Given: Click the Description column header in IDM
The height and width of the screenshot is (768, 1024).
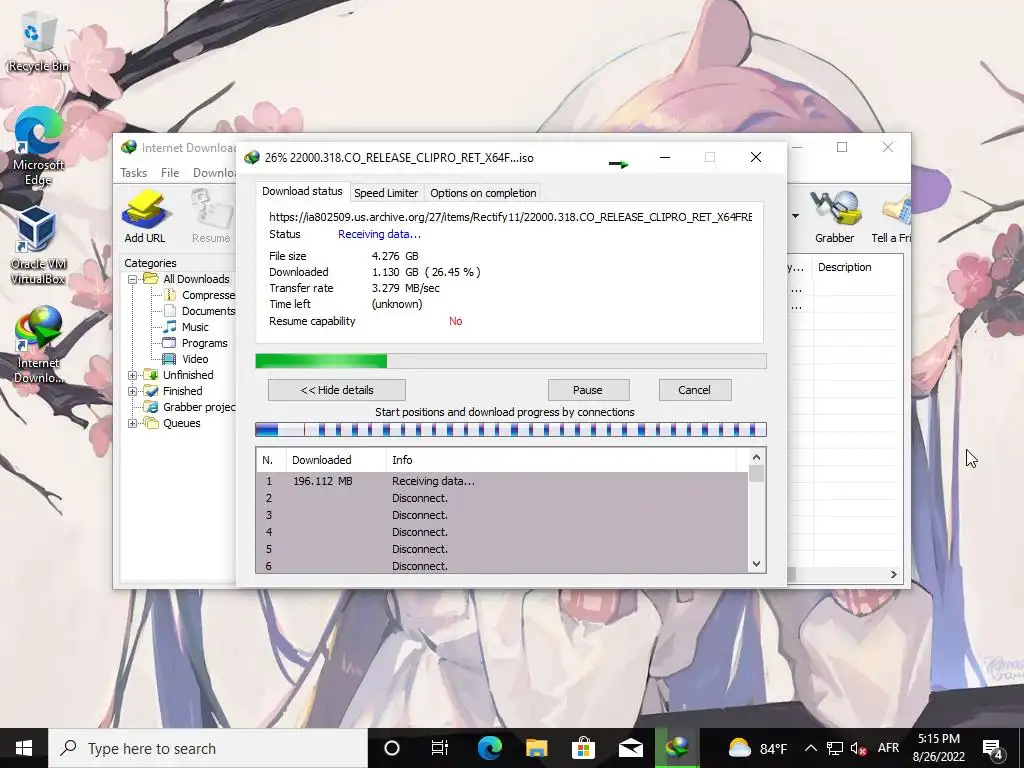Looking at the screenshot, I should 857,267.
